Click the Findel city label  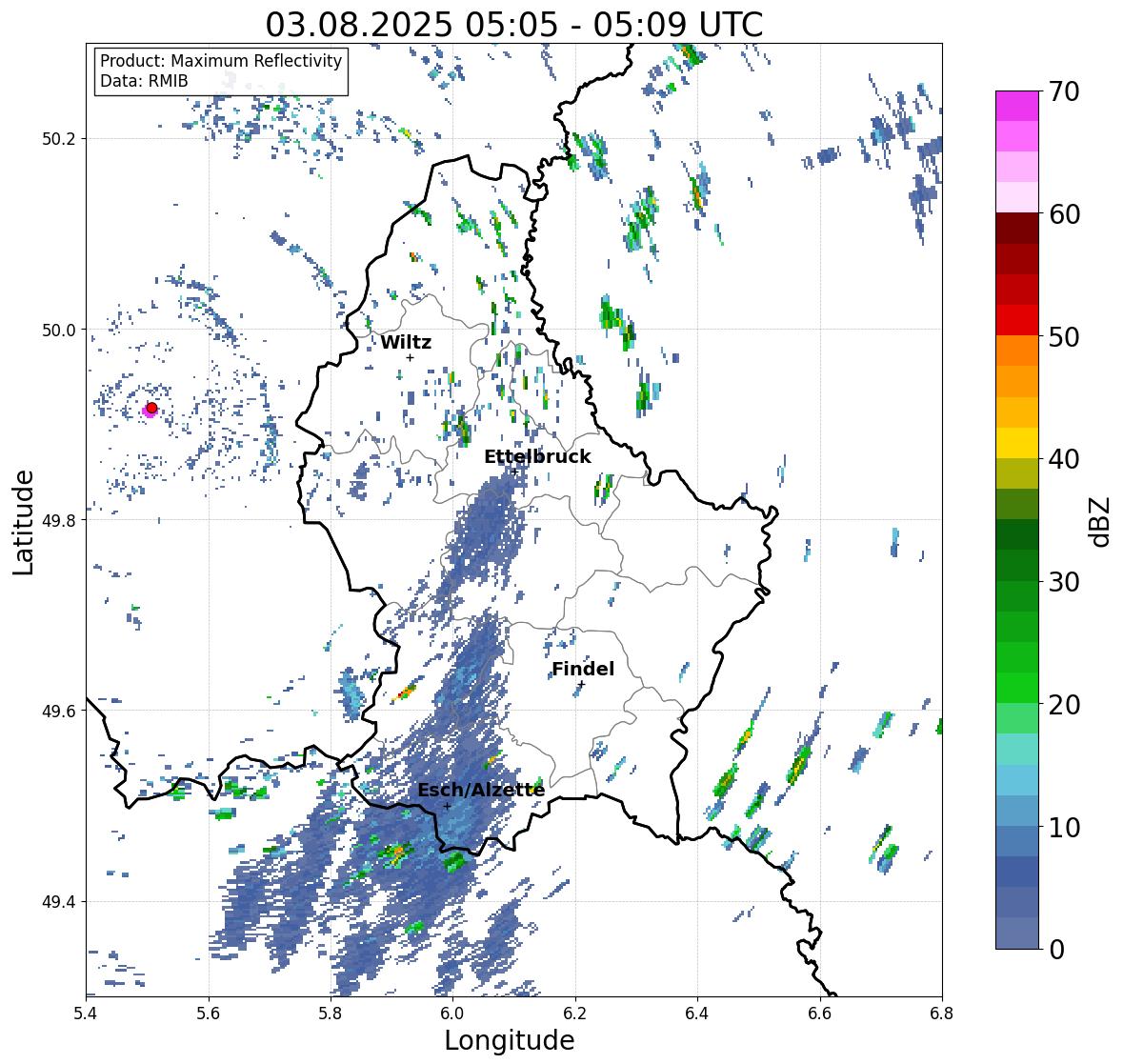(583, 669)
